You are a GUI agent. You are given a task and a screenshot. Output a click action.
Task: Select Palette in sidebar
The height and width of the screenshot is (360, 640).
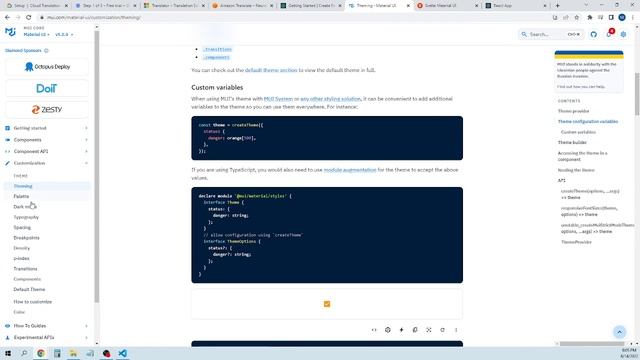coord(21,196)
